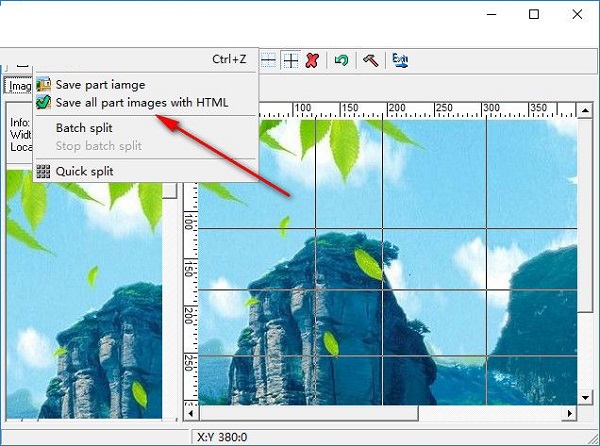Click the vertical scrollbar down arrow
This screenshot has height=446, width=600.
pyautogui.click(x=585, y=397)
